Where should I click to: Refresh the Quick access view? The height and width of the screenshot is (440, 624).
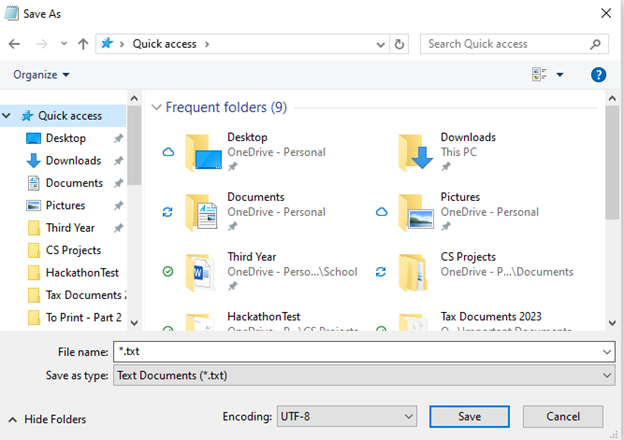[x=399, y=44]
